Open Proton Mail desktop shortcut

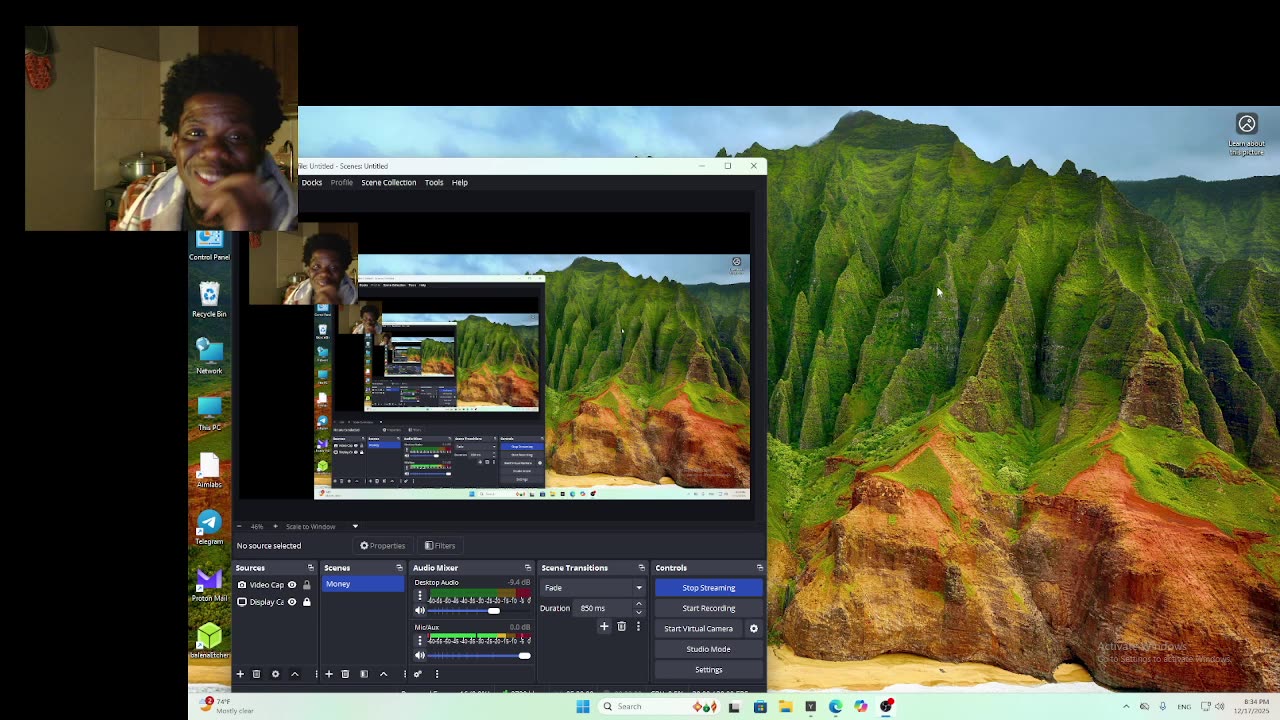(209, 585)
